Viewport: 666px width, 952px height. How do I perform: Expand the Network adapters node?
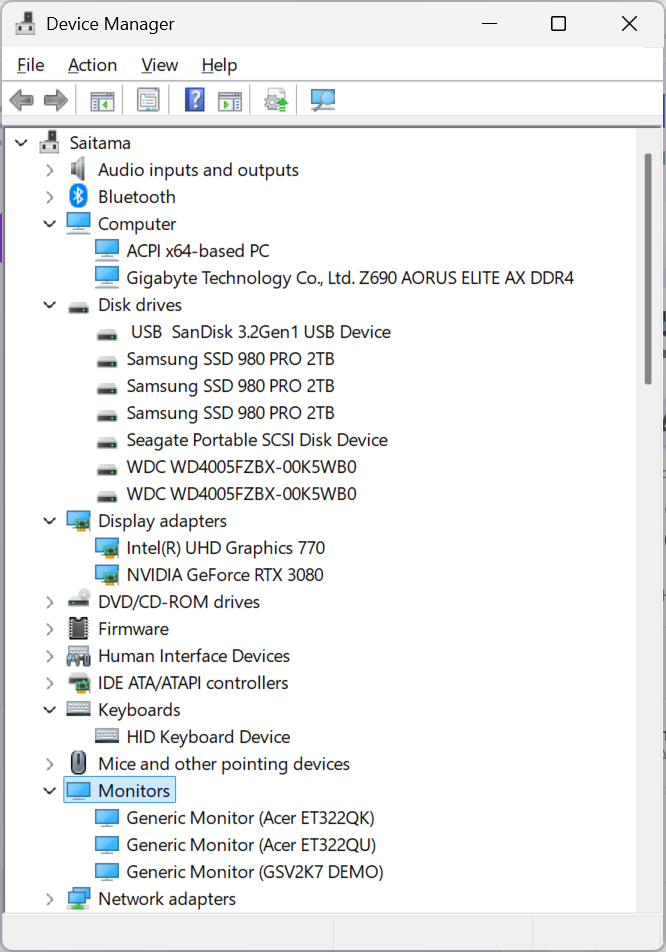pos(50,899)
